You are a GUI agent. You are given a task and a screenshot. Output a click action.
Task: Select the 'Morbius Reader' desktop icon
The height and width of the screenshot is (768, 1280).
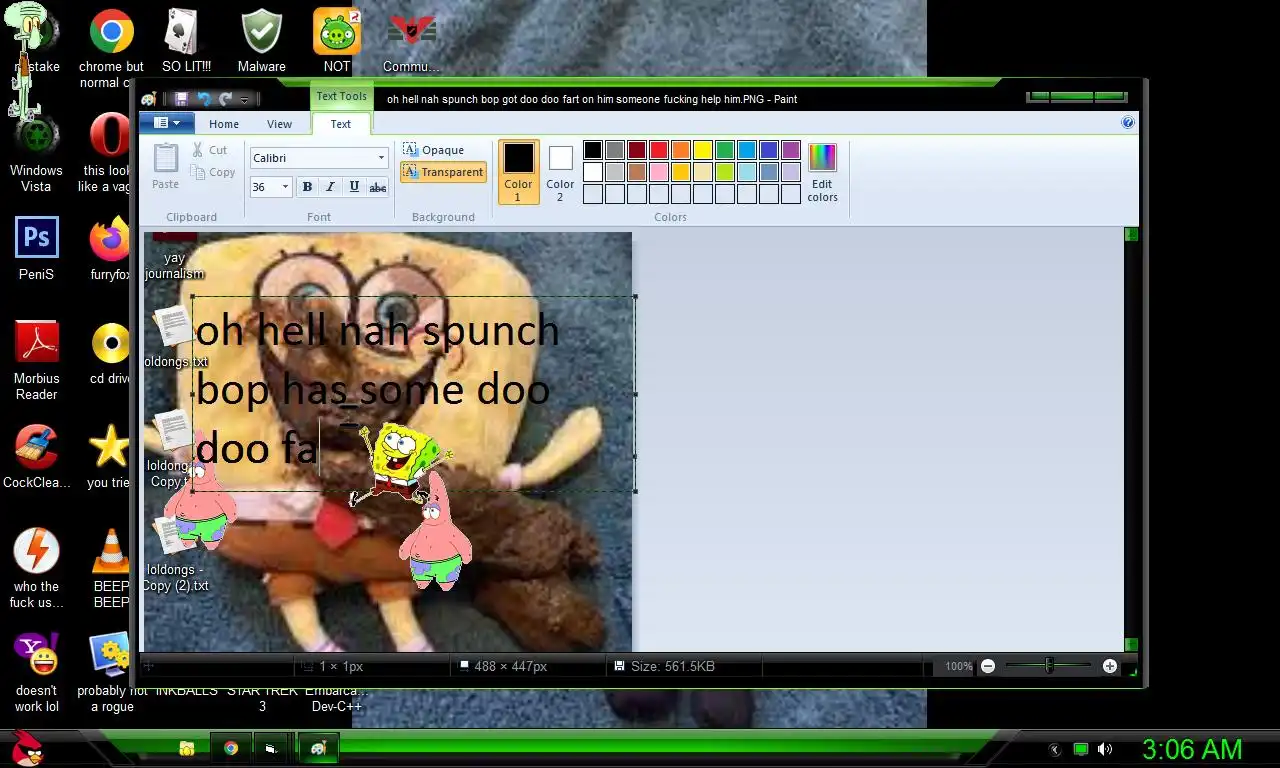pos(36,360)
